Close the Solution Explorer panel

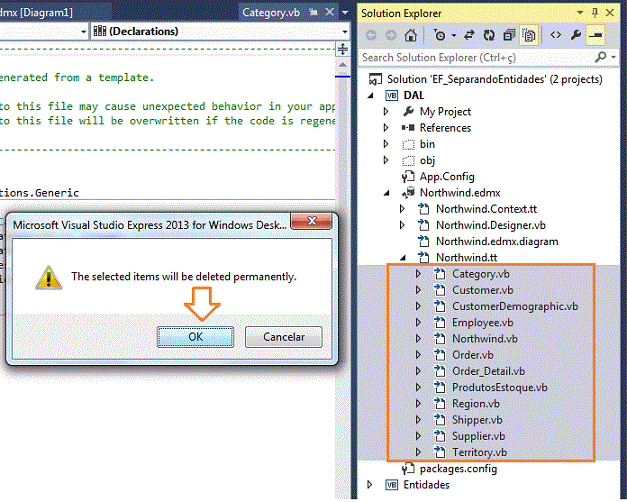tap(610, 13)
